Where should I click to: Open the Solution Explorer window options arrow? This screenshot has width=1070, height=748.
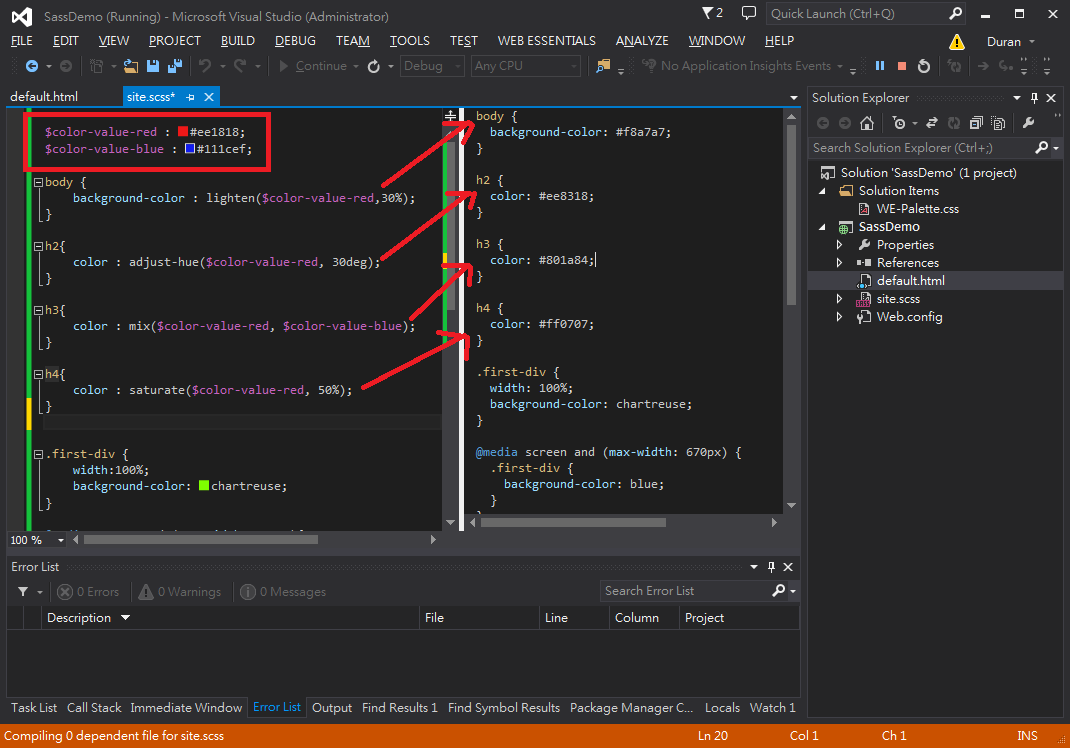click(1017, 98)
